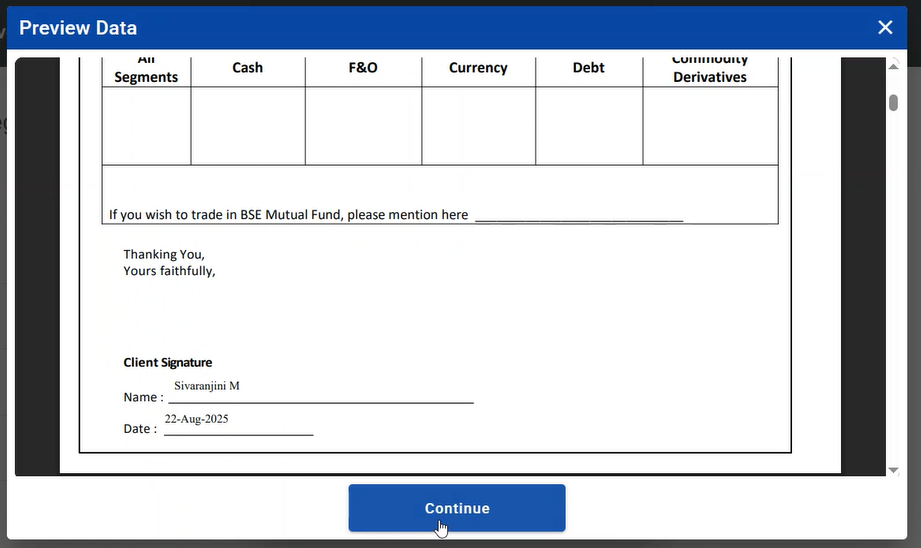Click the vertical scrollbar thumb

click(x=893, y=103)
